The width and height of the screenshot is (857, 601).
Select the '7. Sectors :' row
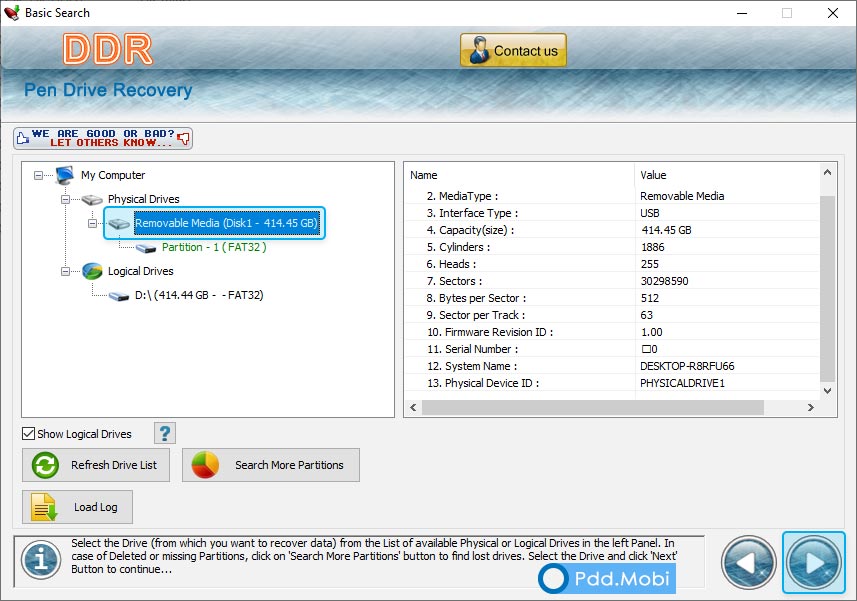pyautogui.click(x=612, y=281)
